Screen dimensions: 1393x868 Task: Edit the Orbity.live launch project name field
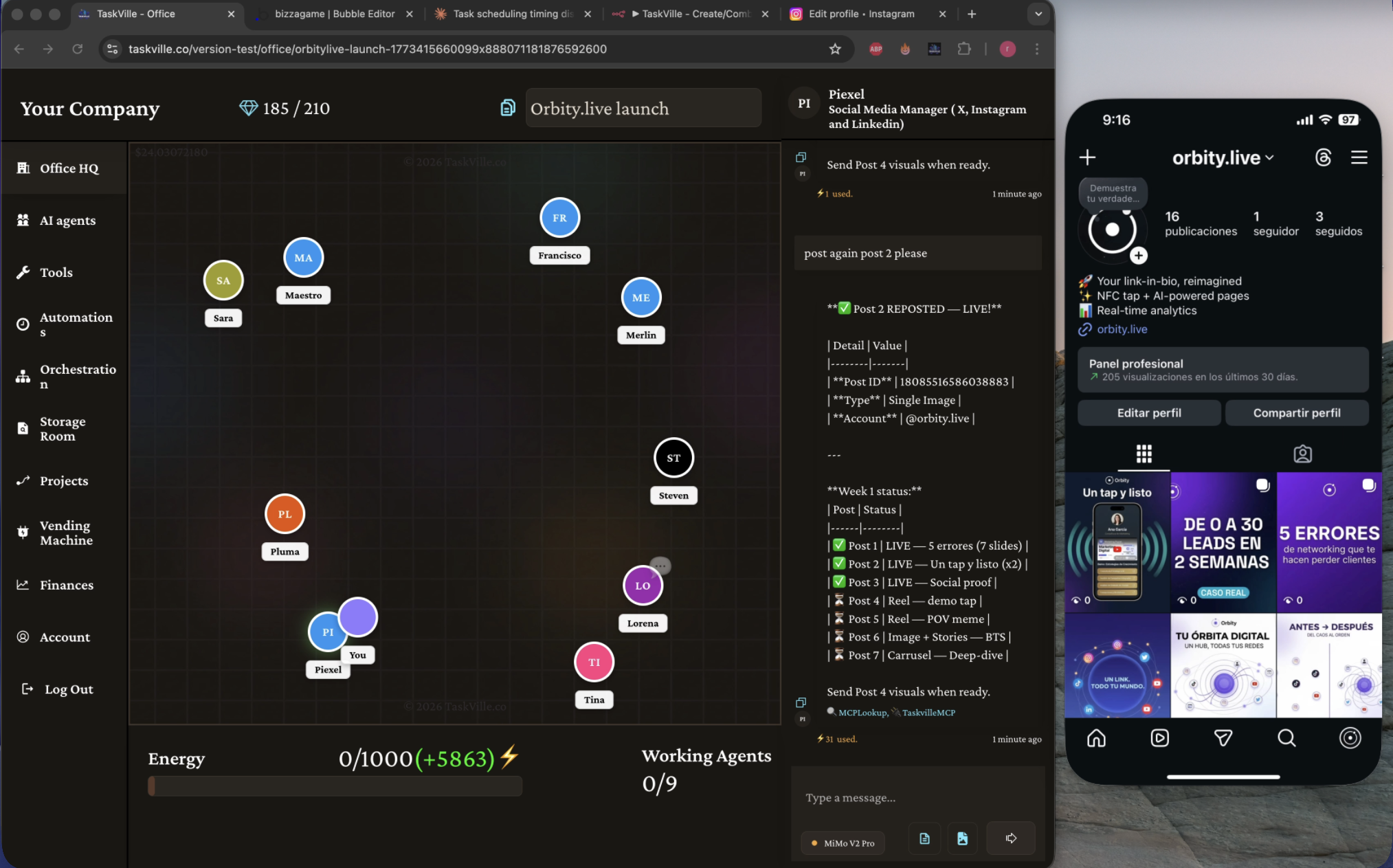tap(643, 108)
